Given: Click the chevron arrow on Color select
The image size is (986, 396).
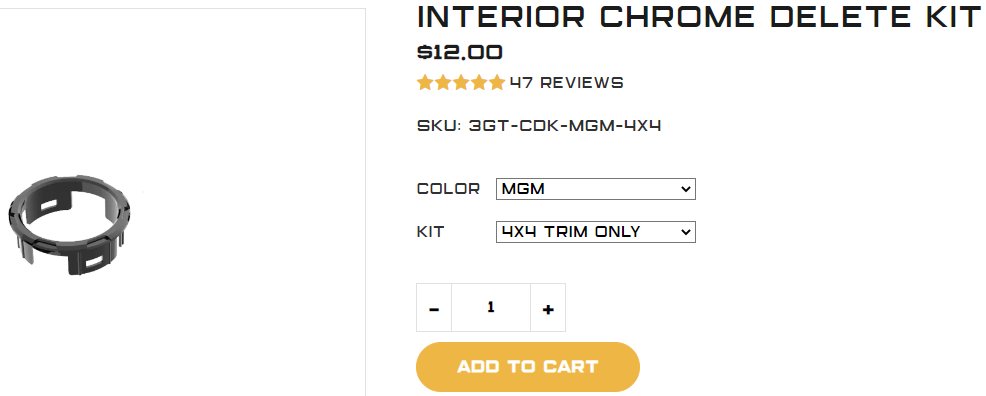Looking at the screenshot, I should pyautogui.click(x=685, y=189).
